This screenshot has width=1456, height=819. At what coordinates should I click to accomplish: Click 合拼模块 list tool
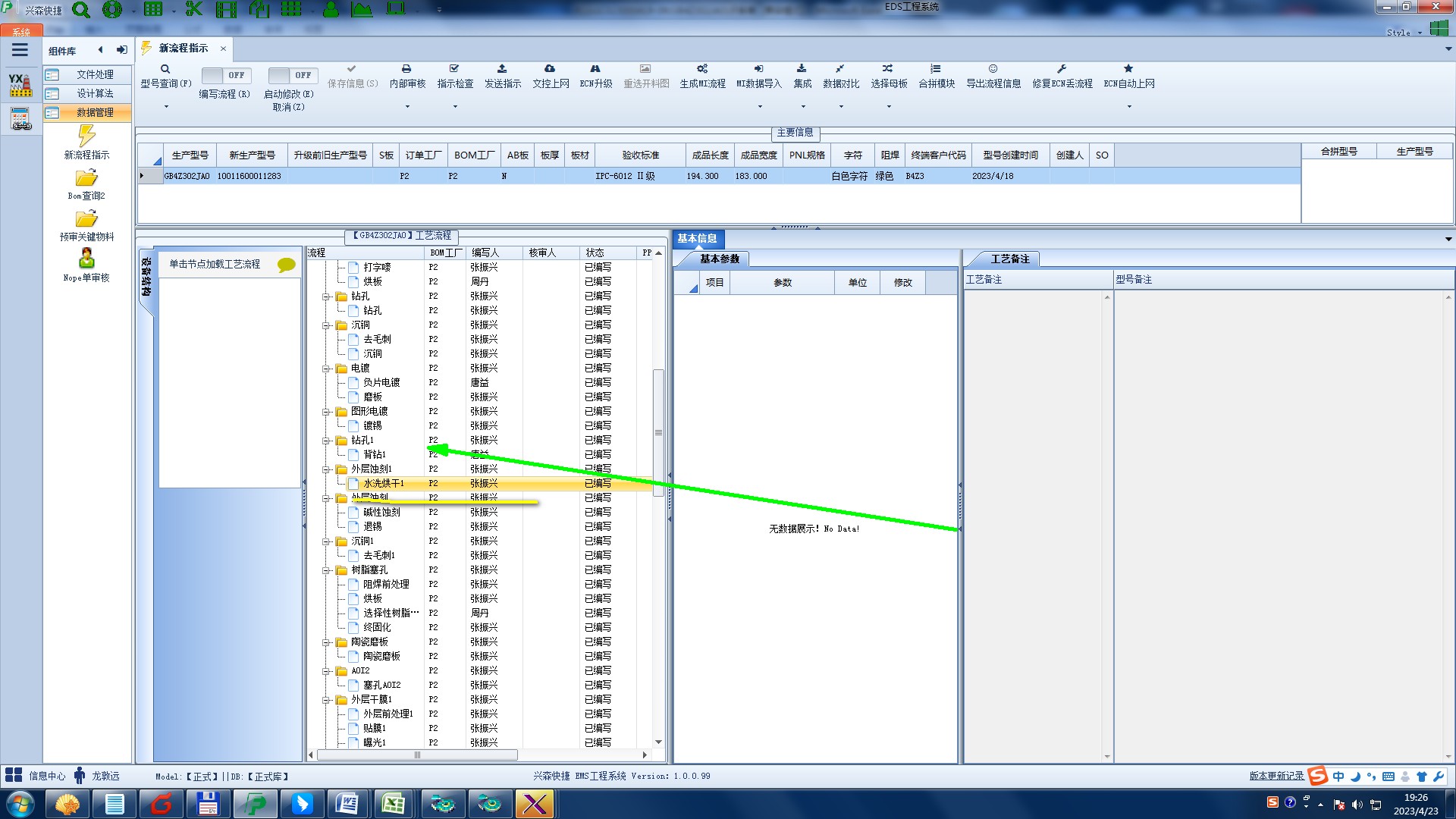pos(937,76)
